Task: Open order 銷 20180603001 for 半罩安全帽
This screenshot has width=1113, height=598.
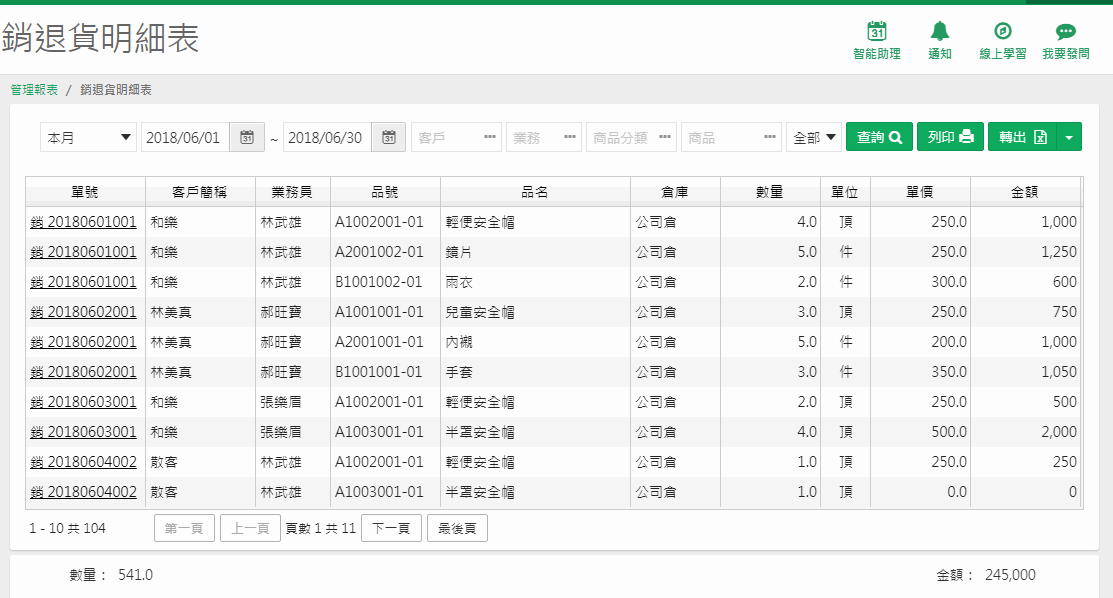Action: tap(83, 432)
